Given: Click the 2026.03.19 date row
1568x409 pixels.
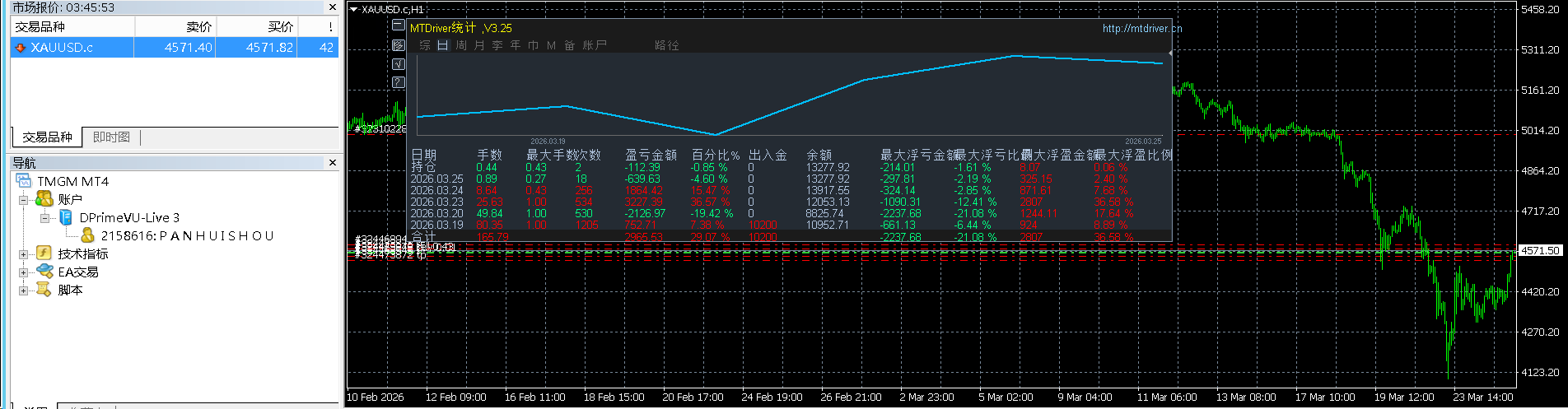Looking at the screenshot, I should [436, 225].
